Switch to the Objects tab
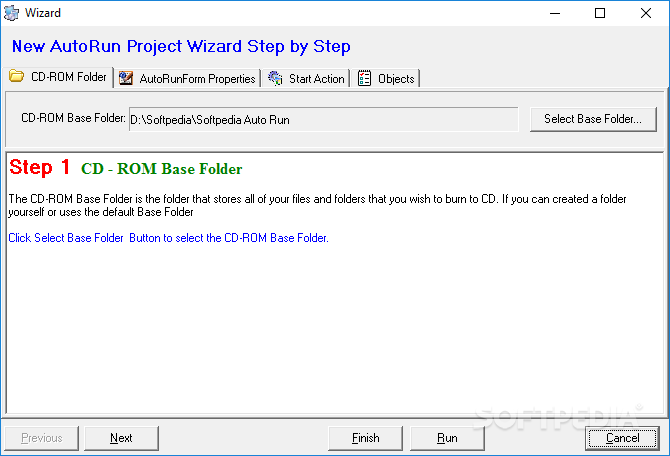670x456 pixels. coord(385,78)
